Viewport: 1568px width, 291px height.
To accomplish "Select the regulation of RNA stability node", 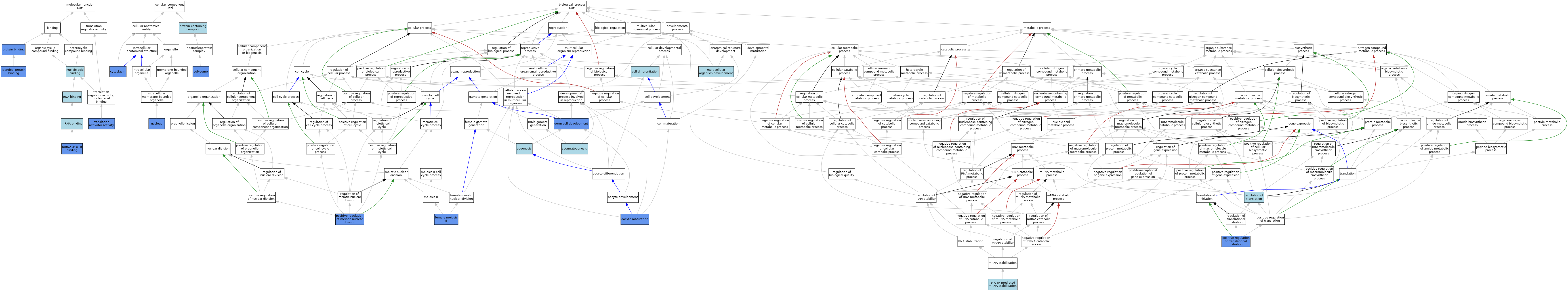I will click(x=926, y=197).
